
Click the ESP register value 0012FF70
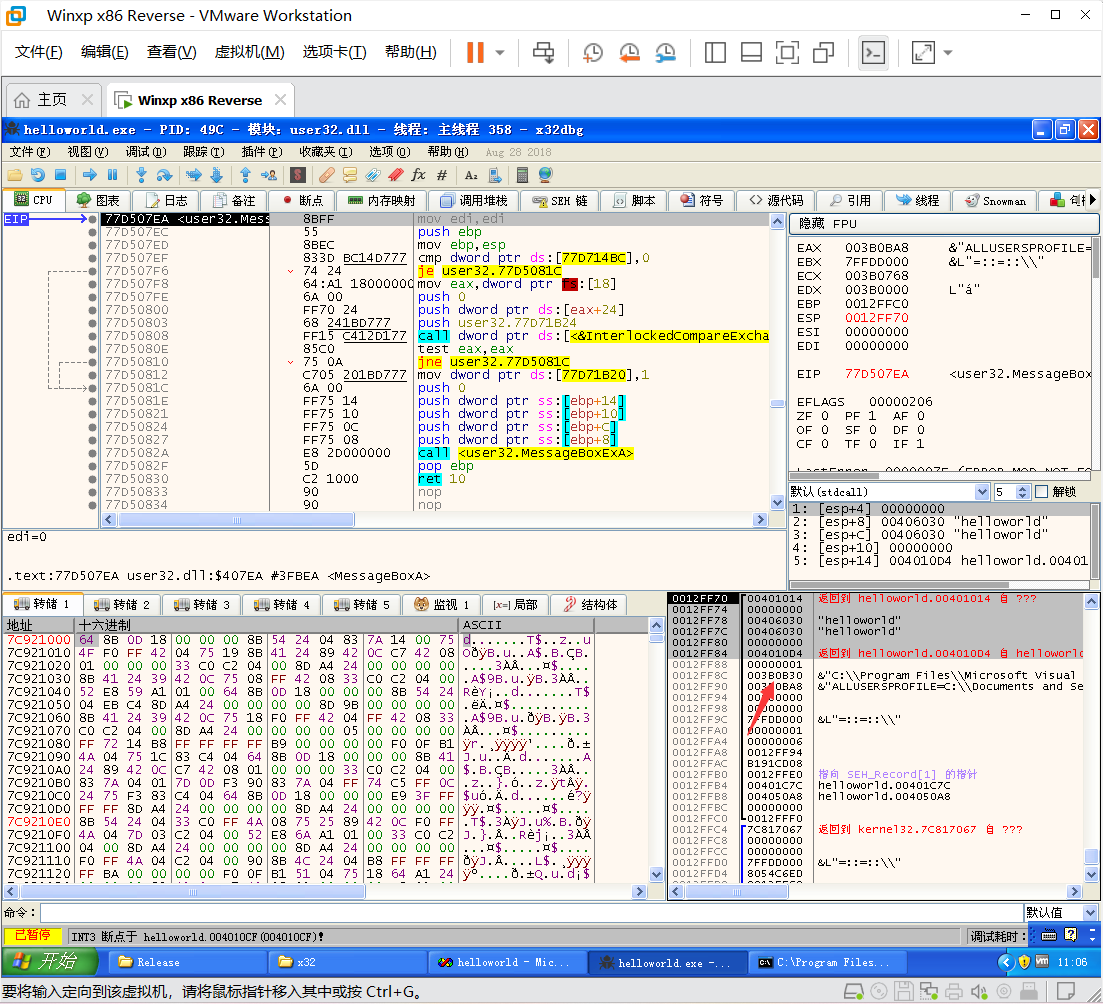click(876, 318)
